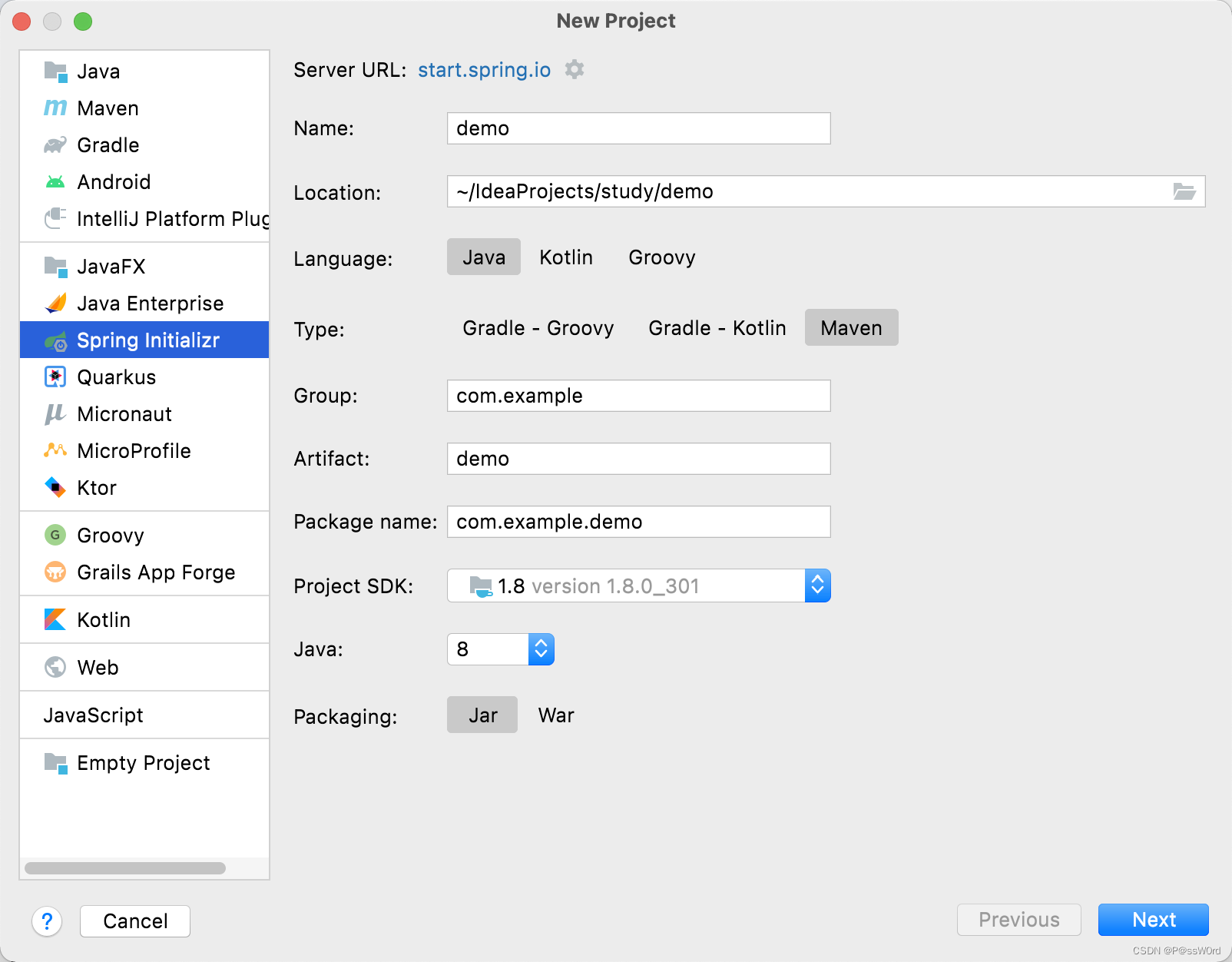
Task: Select Kotlin language option
Action: pyautogui.click(x=566, y=257)
